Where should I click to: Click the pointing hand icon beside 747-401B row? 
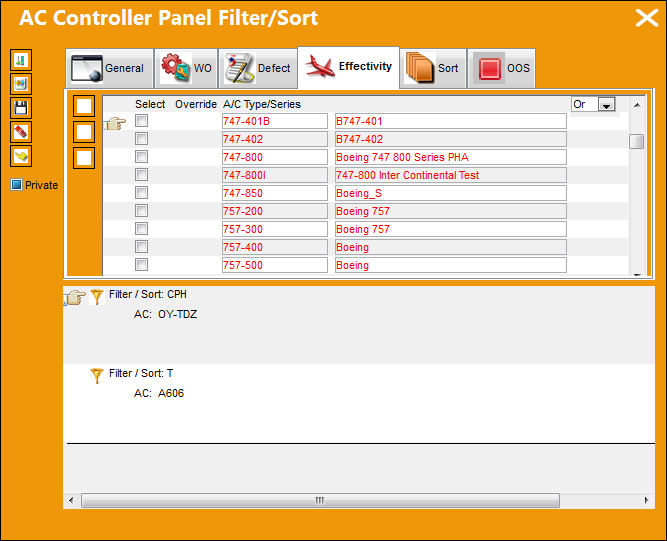coord(115,123)
